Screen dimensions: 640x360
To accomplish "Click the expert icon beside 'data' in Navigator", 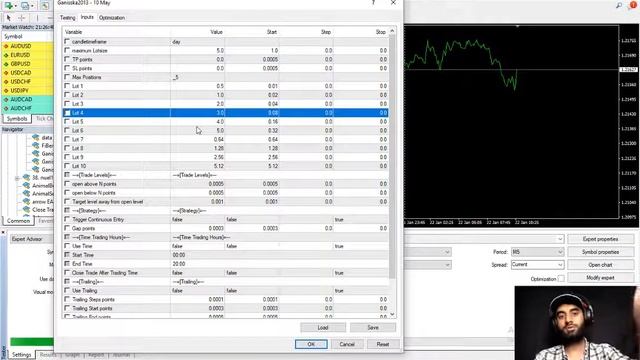I will click(x=36, y=138).
